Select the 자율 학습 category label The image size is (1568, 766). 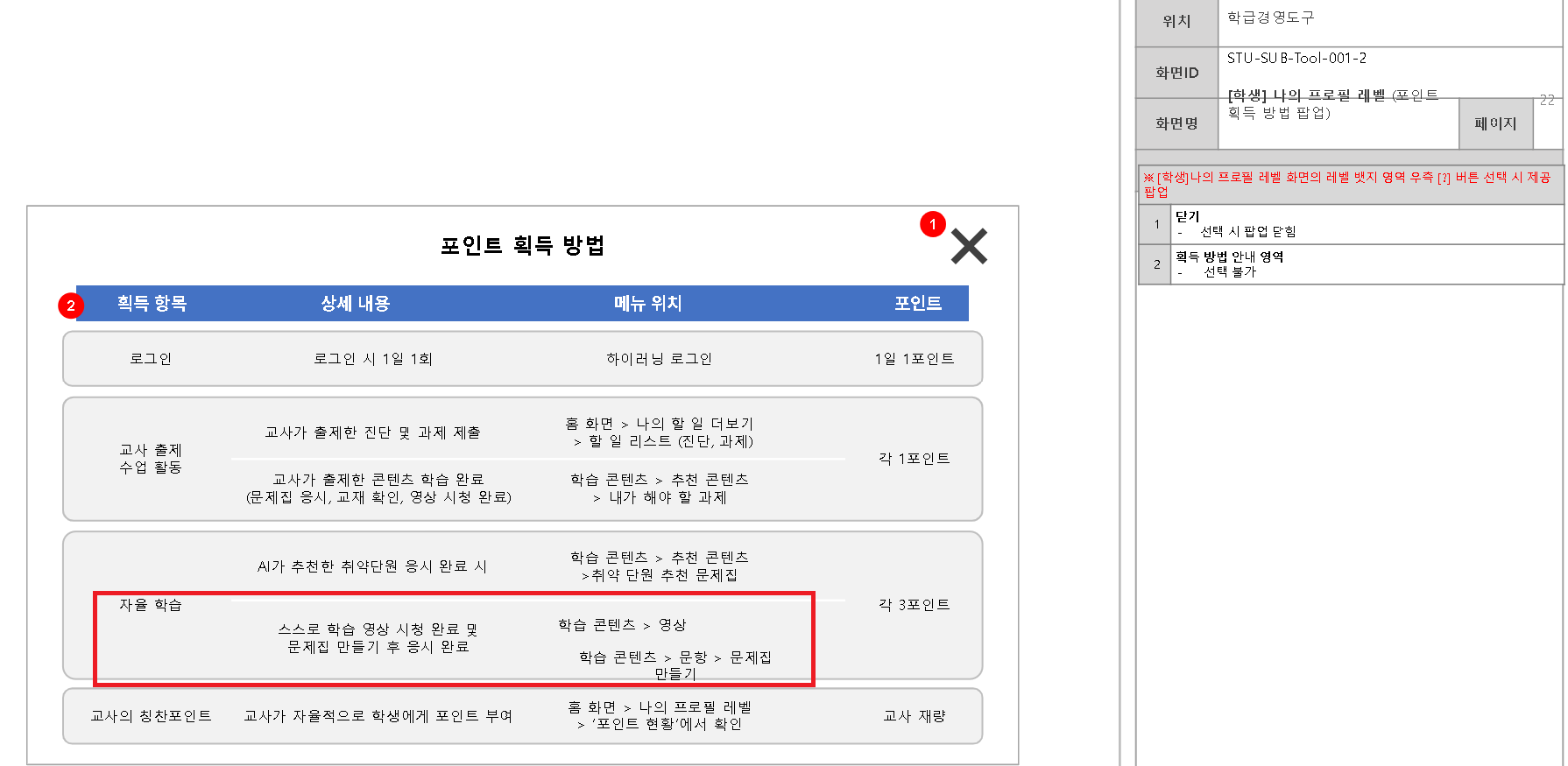coord(151,605)
